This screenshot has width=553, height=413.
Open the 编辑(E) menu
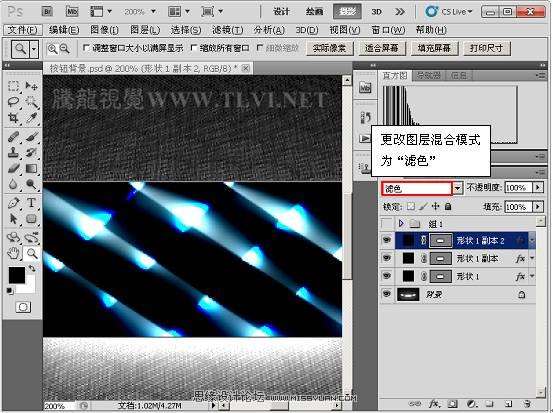[x=64, y=30]
